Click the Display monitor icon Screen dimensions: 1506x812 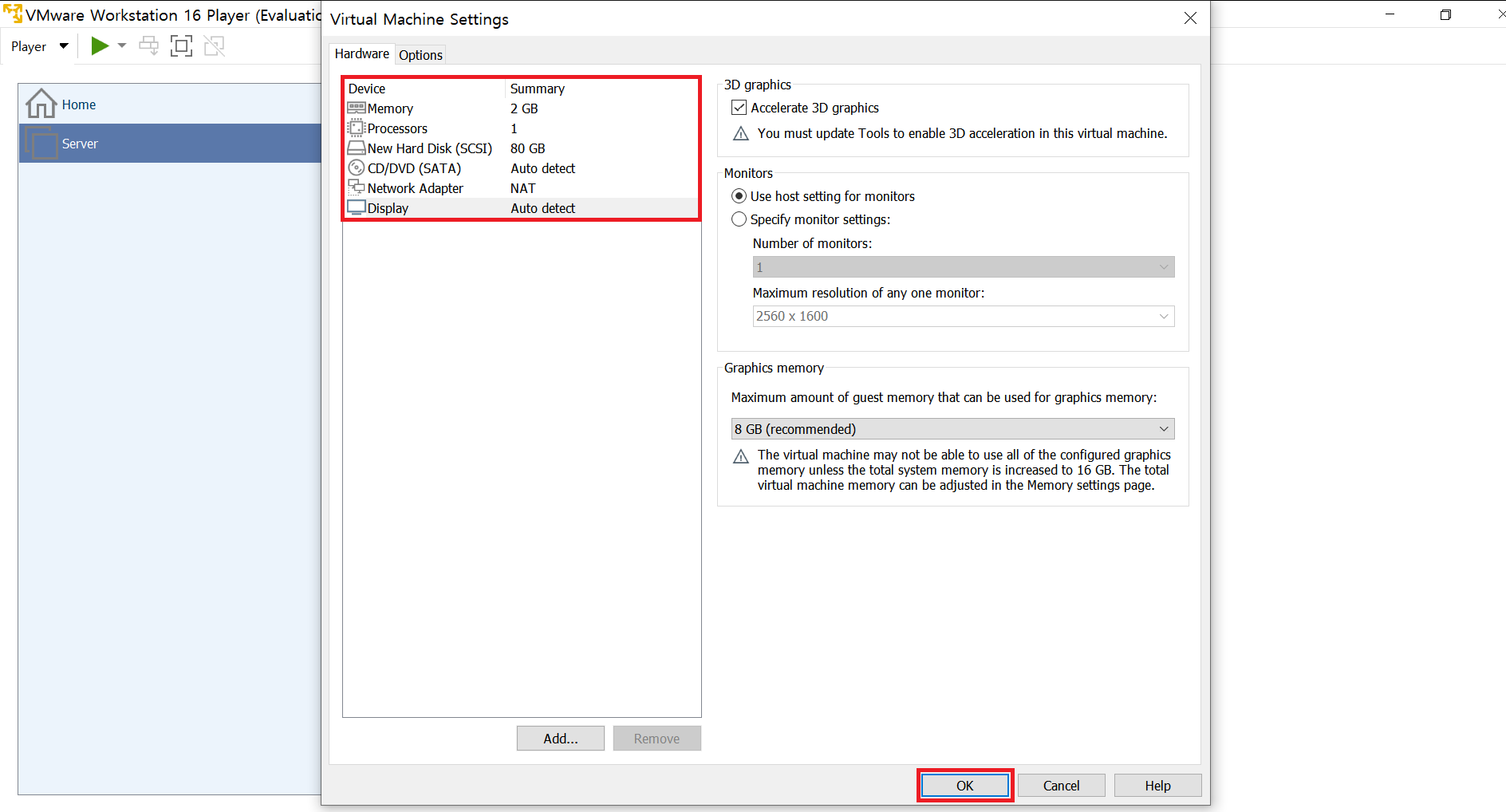point(357,207)
